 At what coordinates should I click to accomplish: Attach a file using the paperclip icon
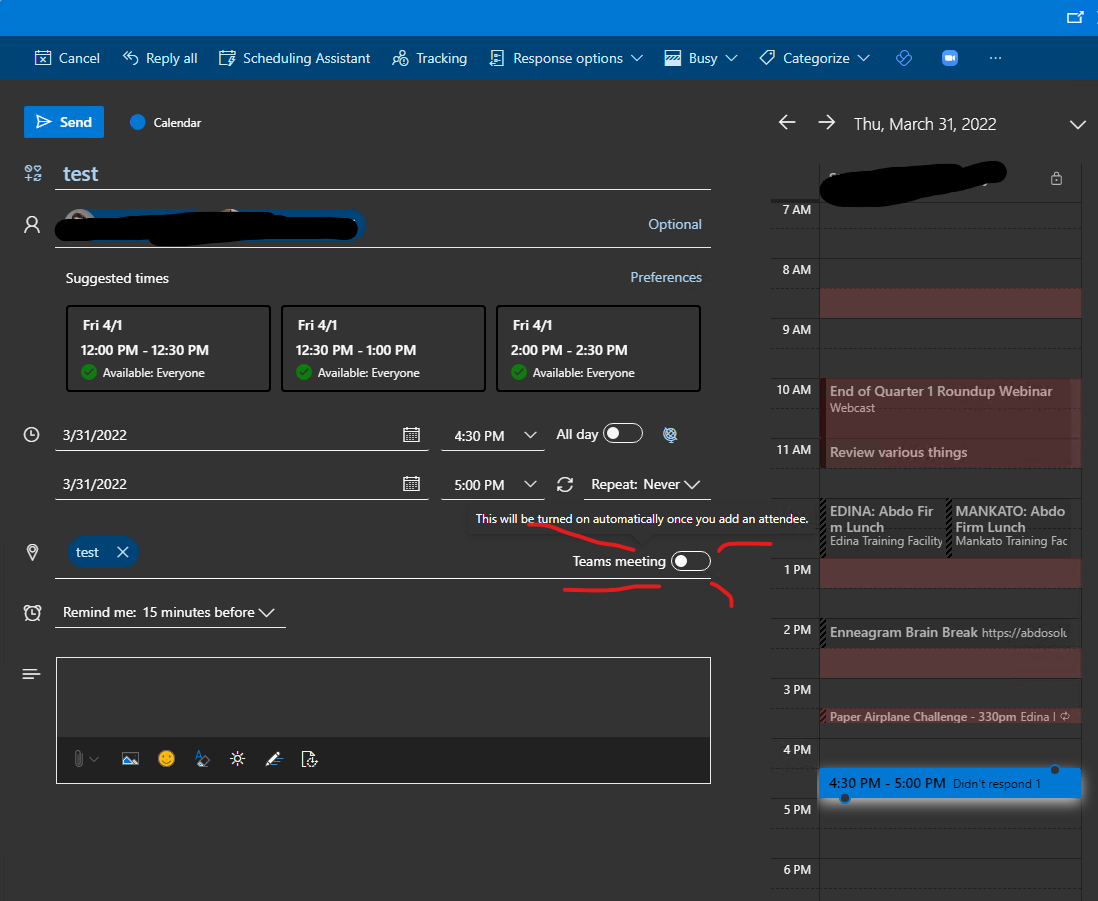pos(79,759)
